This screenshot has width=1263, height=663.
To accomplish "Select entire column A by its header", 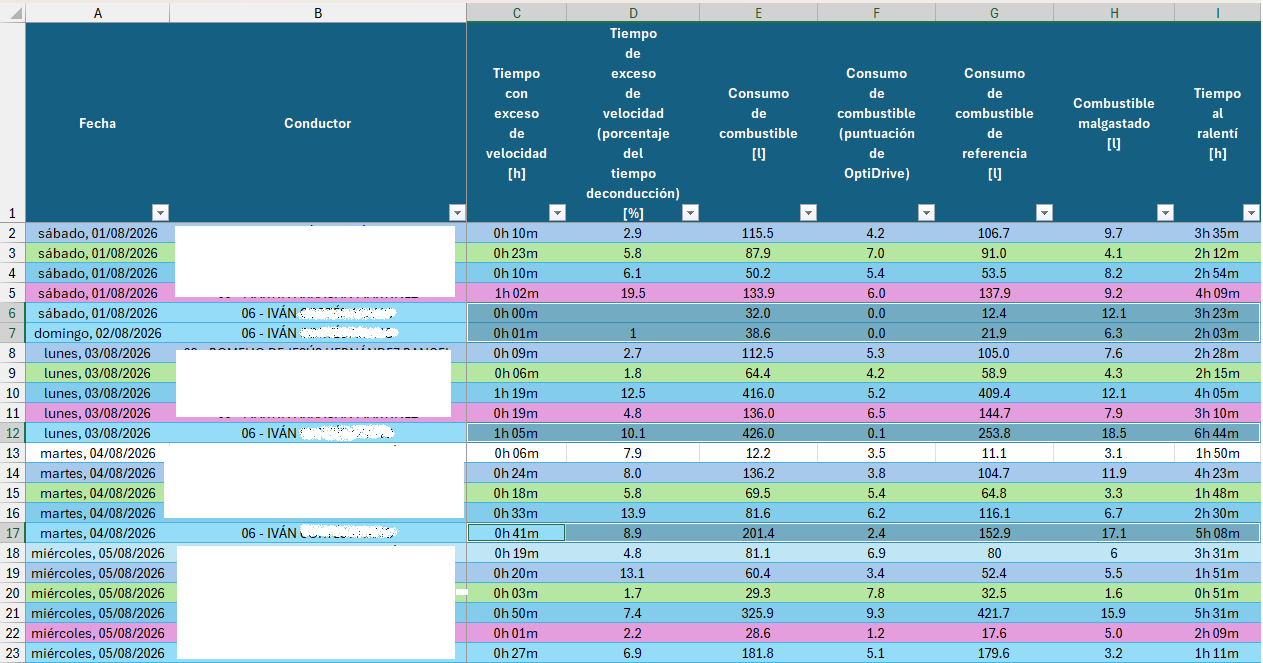I will tap(98, 12).
